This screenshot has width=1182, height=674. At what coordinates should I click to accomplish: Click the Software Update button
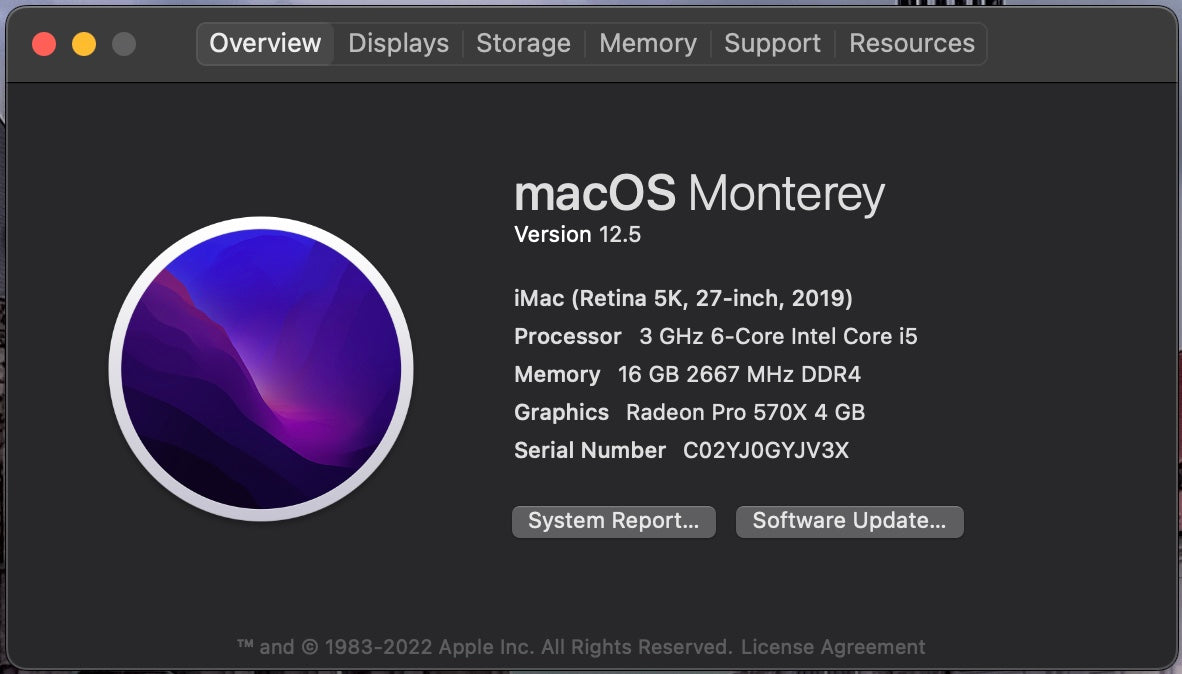(849, 521)
